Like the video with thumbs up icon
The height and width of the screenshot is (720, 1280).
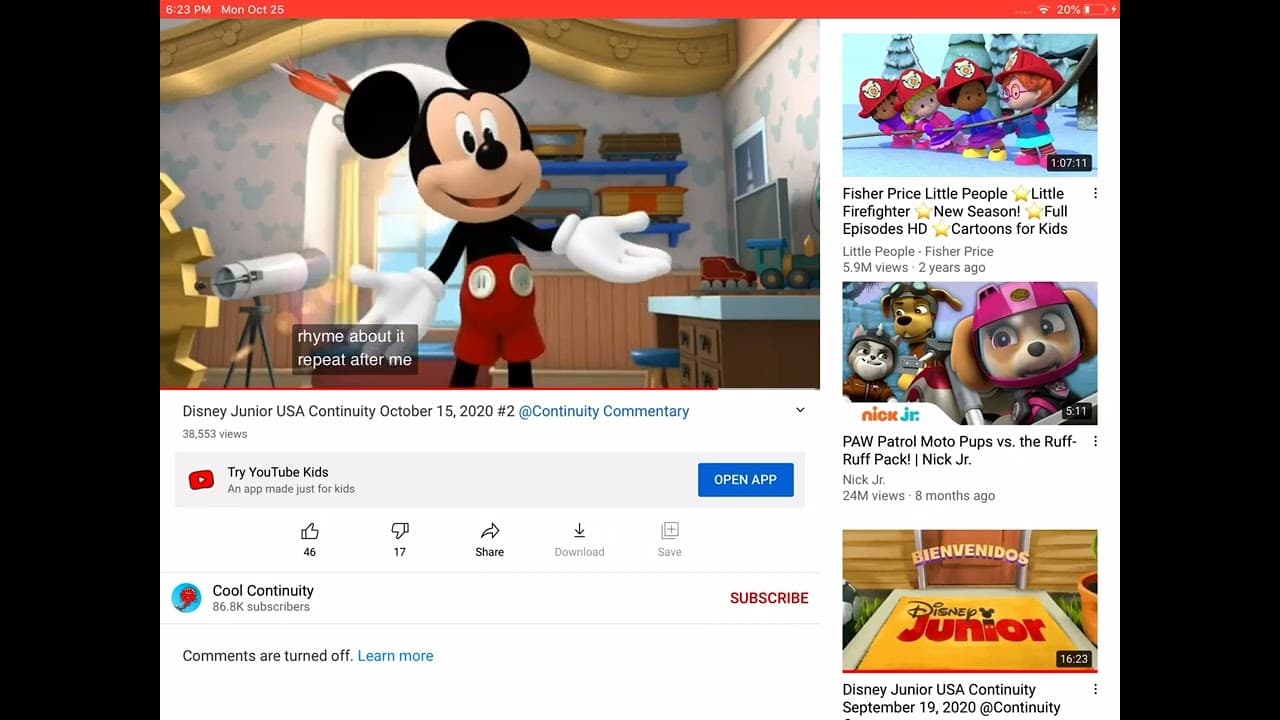(310, 531)
